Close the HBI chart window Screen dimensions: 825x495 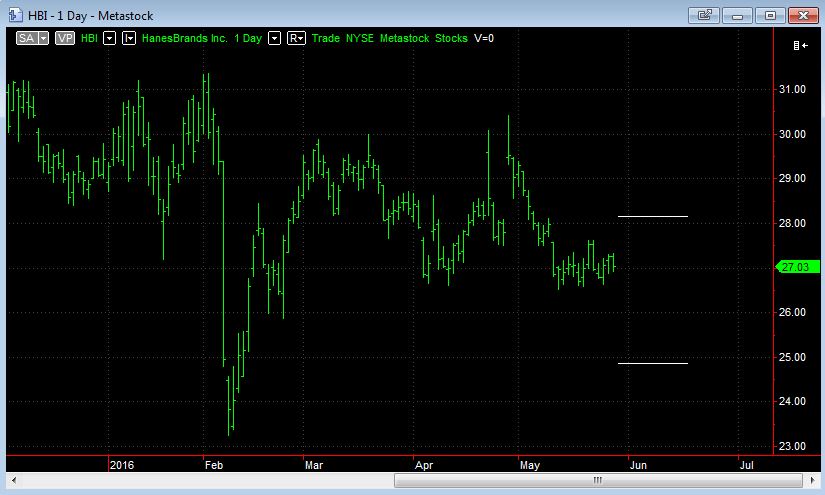click(803, 15)
